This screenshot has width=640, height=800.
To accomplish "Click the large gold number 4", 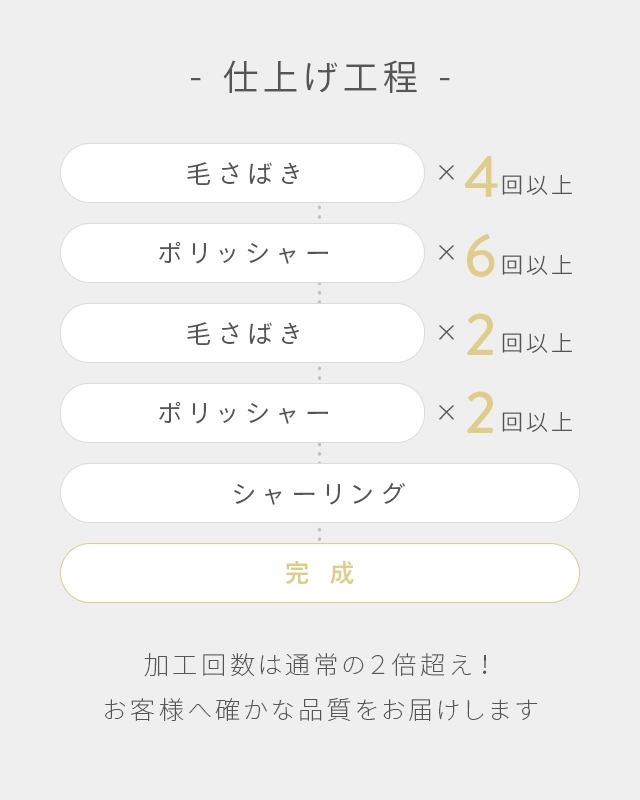I will click(481, 178).
